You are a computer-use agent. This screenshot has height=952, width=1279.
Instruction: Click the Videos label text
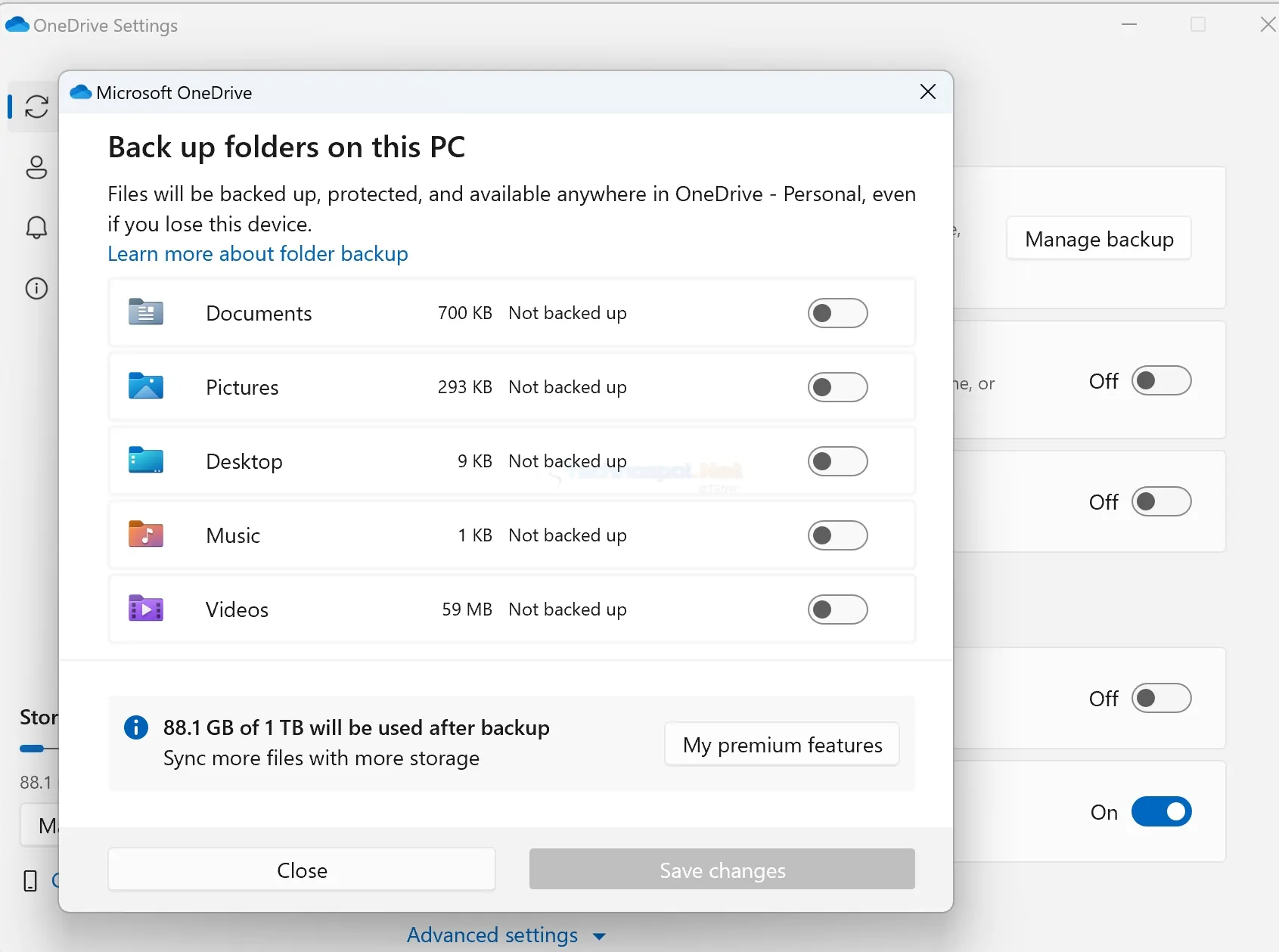coord(237,609)
